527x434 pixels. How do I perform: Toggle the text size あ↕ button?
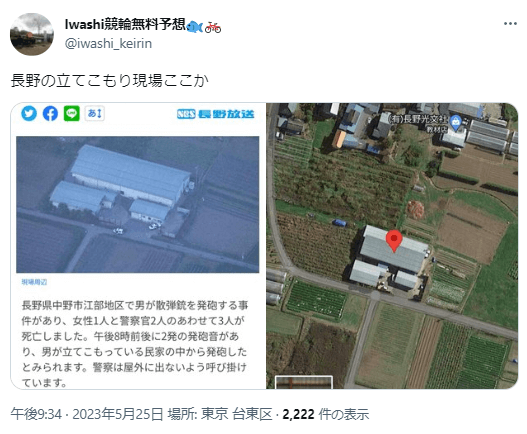pos(94,113)
